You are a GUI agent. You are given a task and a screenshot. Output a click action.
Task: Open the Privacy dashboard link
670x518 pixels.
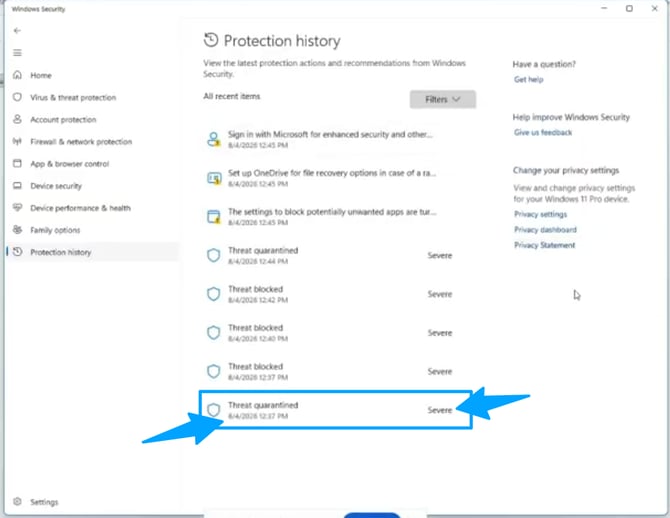coord(545,230)
